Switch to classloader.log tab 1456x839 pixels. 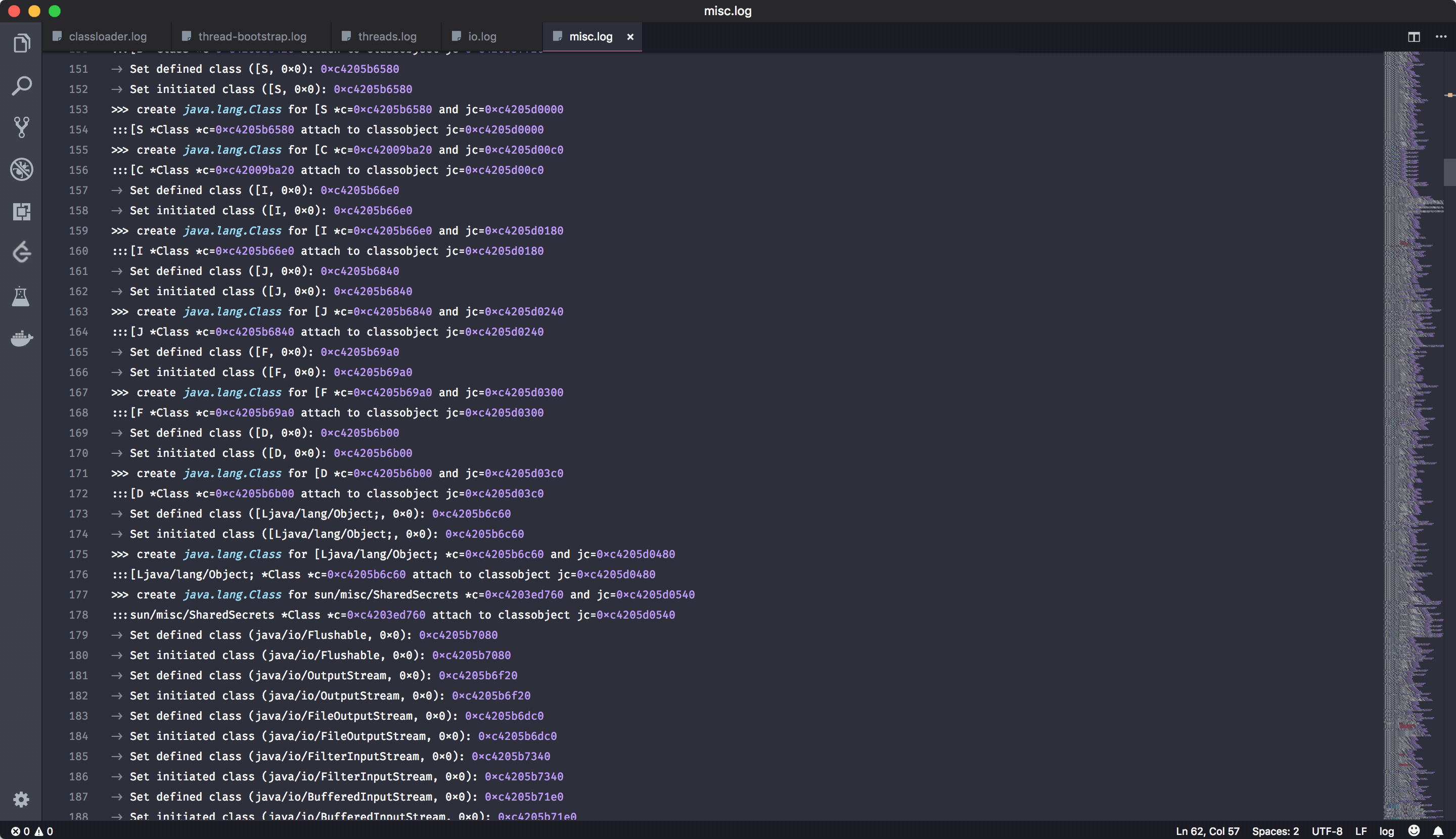[107, 37]
